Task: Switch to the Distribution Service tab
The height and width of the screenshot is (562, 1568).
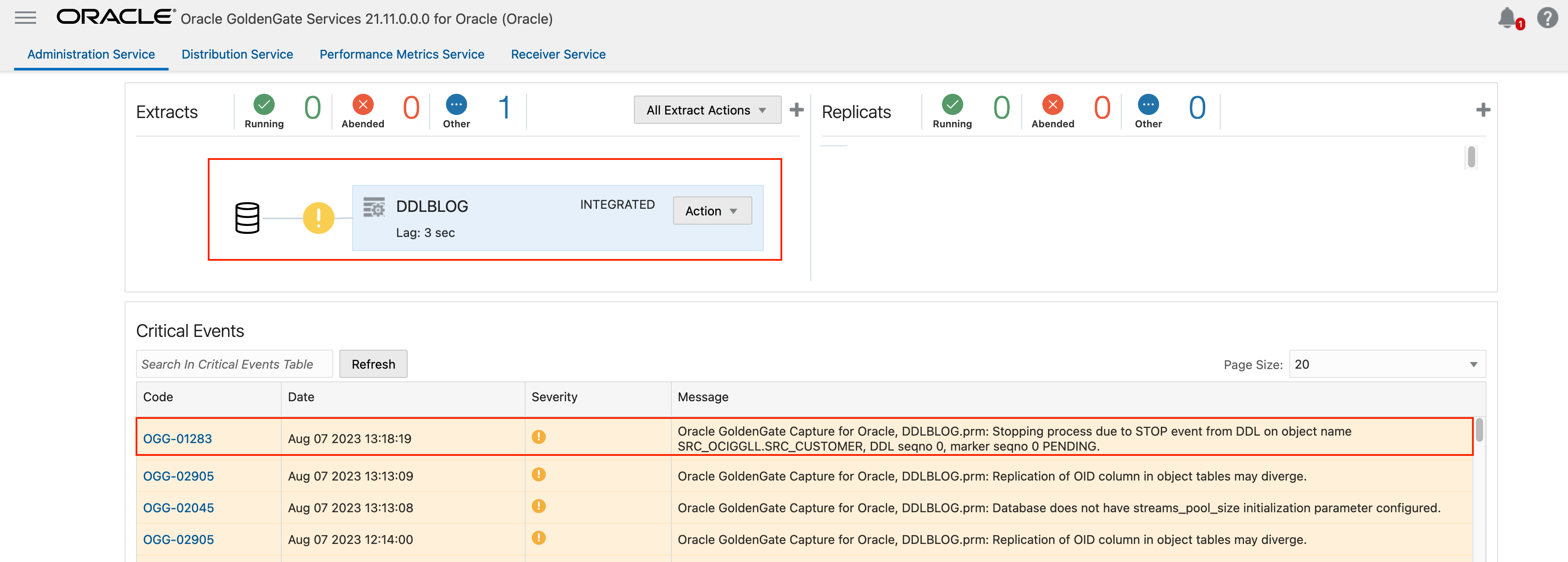Action: (237, 54)
